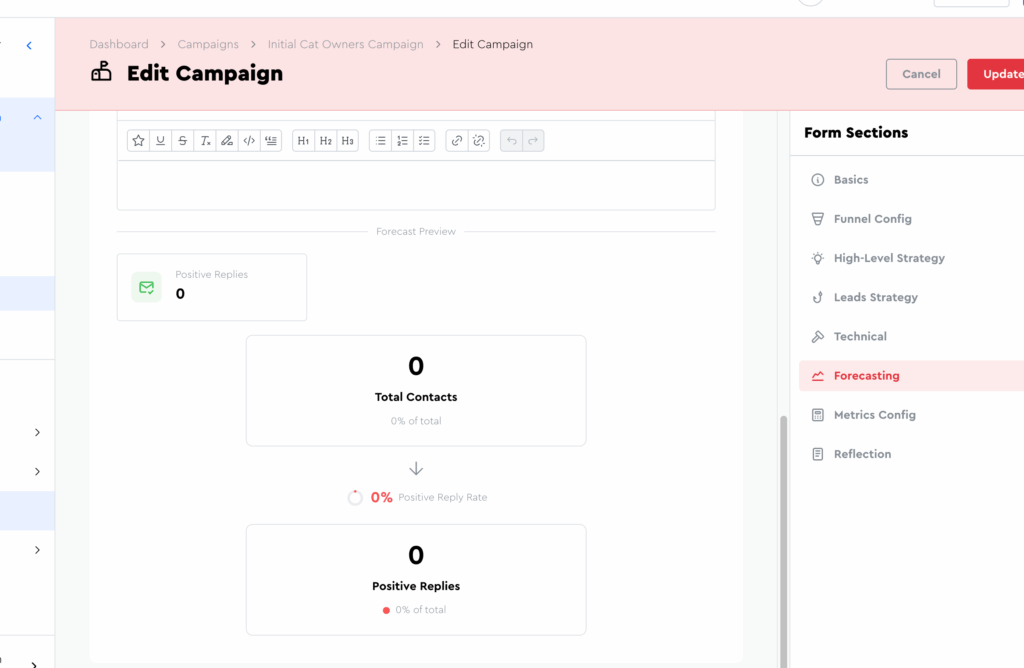This screenshot has width=1024, height=668.
Task: Click the clear formatting icon
Action: [205, 141]
